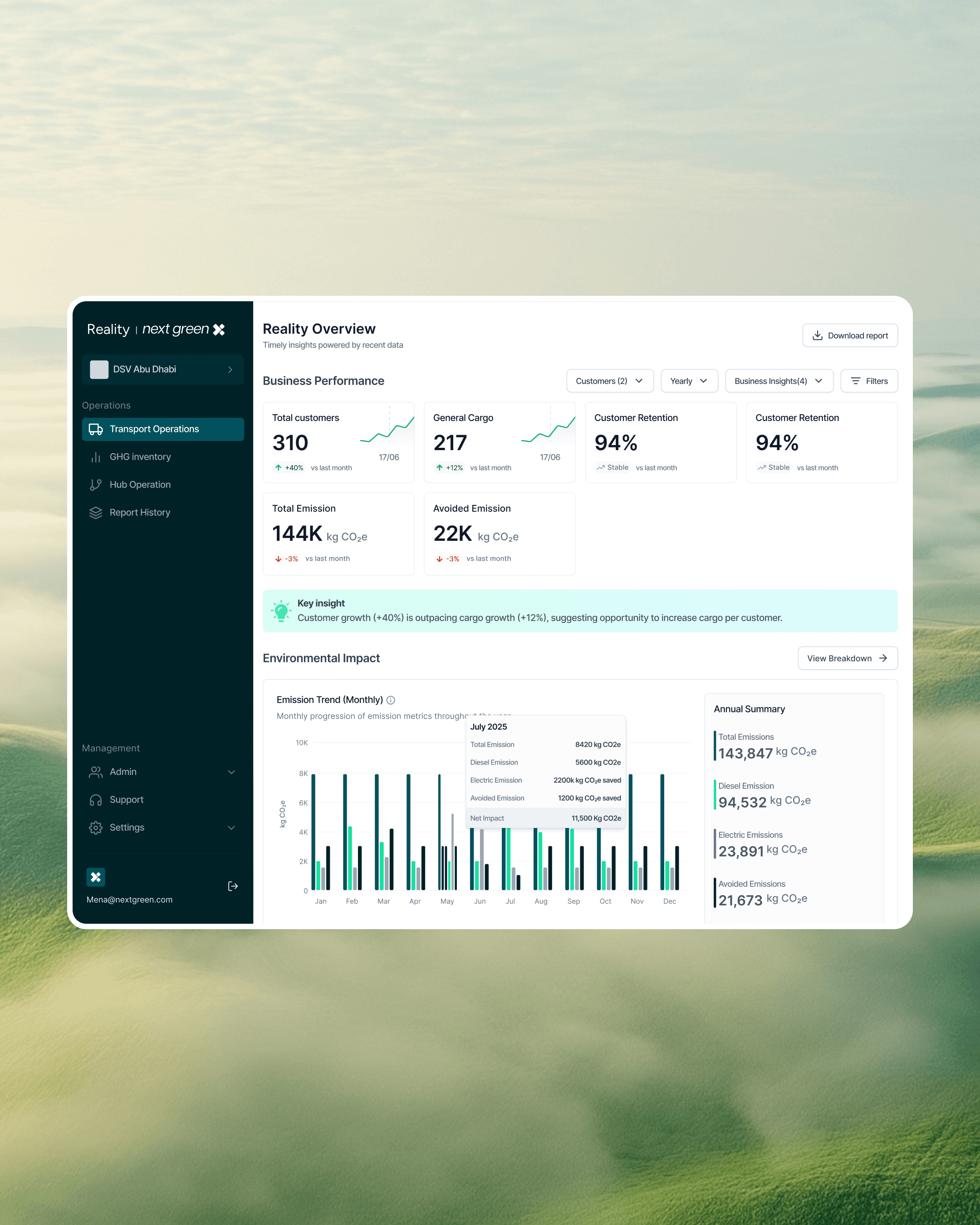Click the GHG inventory bar chart icon
This screenshot has height=1225, width=980.
point(95,457)
